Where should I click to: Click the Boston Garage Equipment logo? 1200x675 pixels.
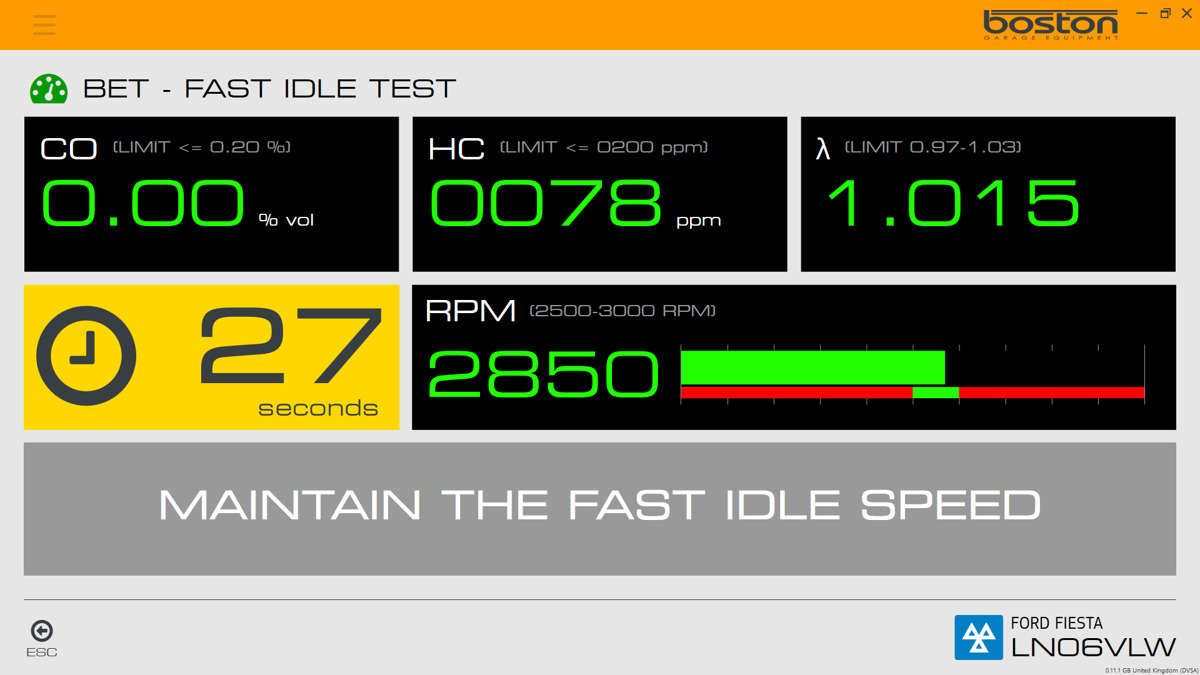(1049, 23)
